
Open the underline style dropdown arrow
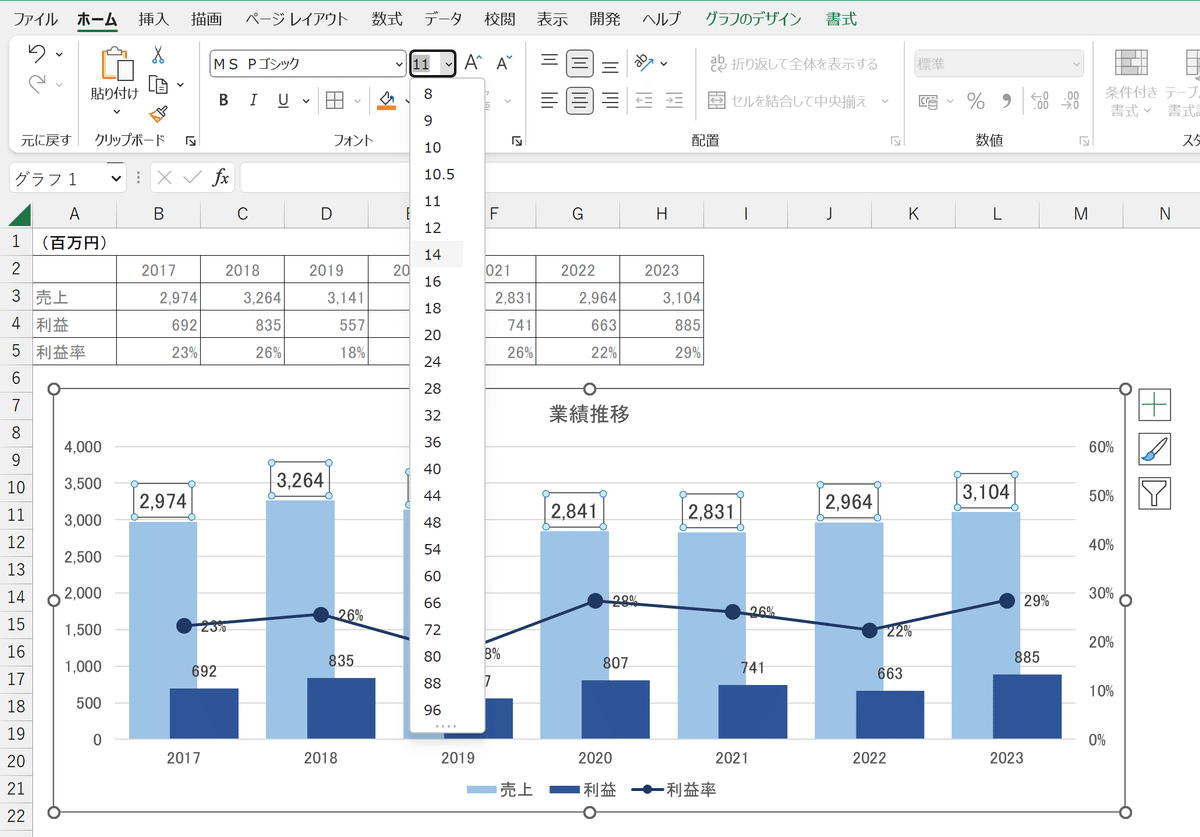(x=304, y=100)
